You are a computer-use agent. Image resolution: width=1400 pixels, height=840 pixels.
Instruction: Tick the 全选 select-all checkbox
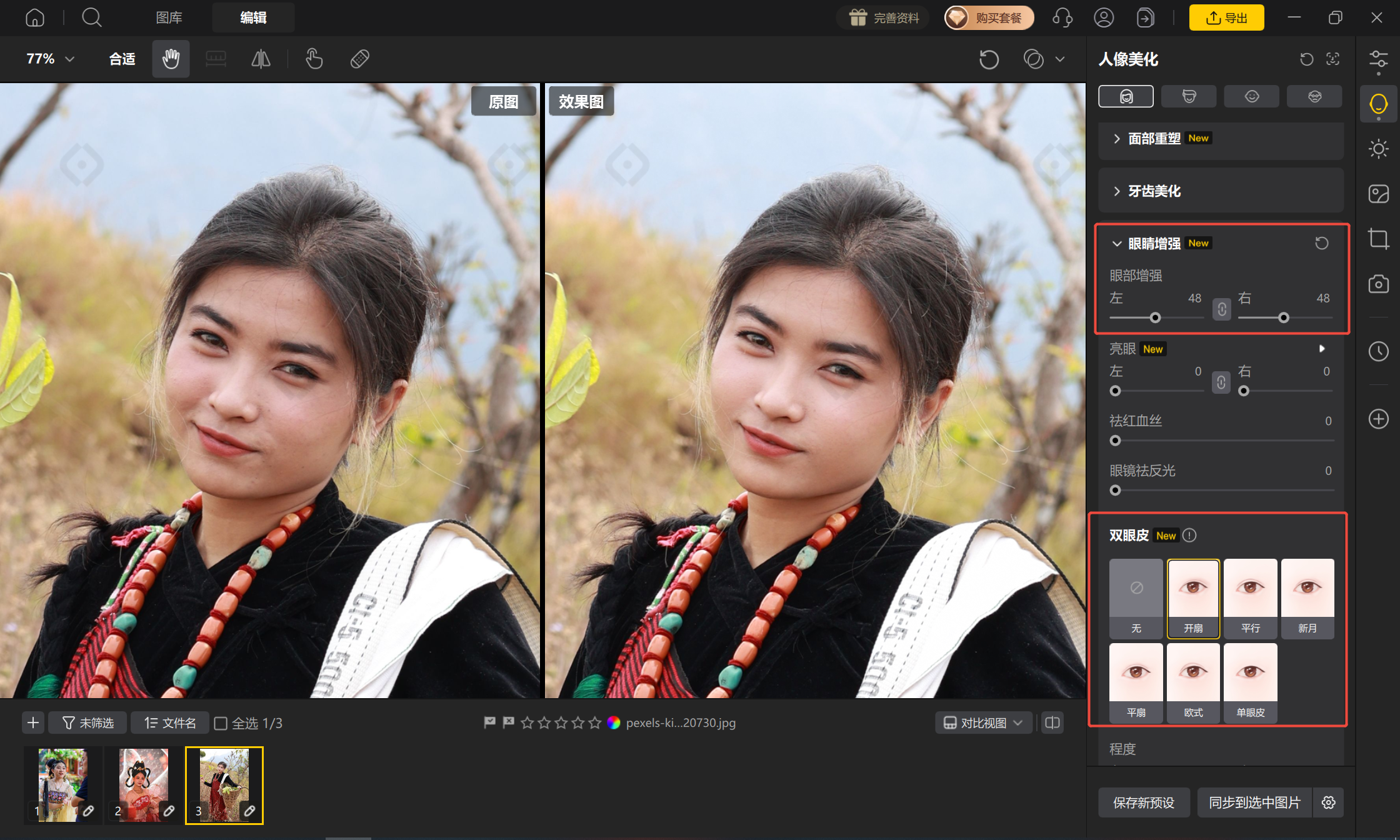click(x=221, y=723)
